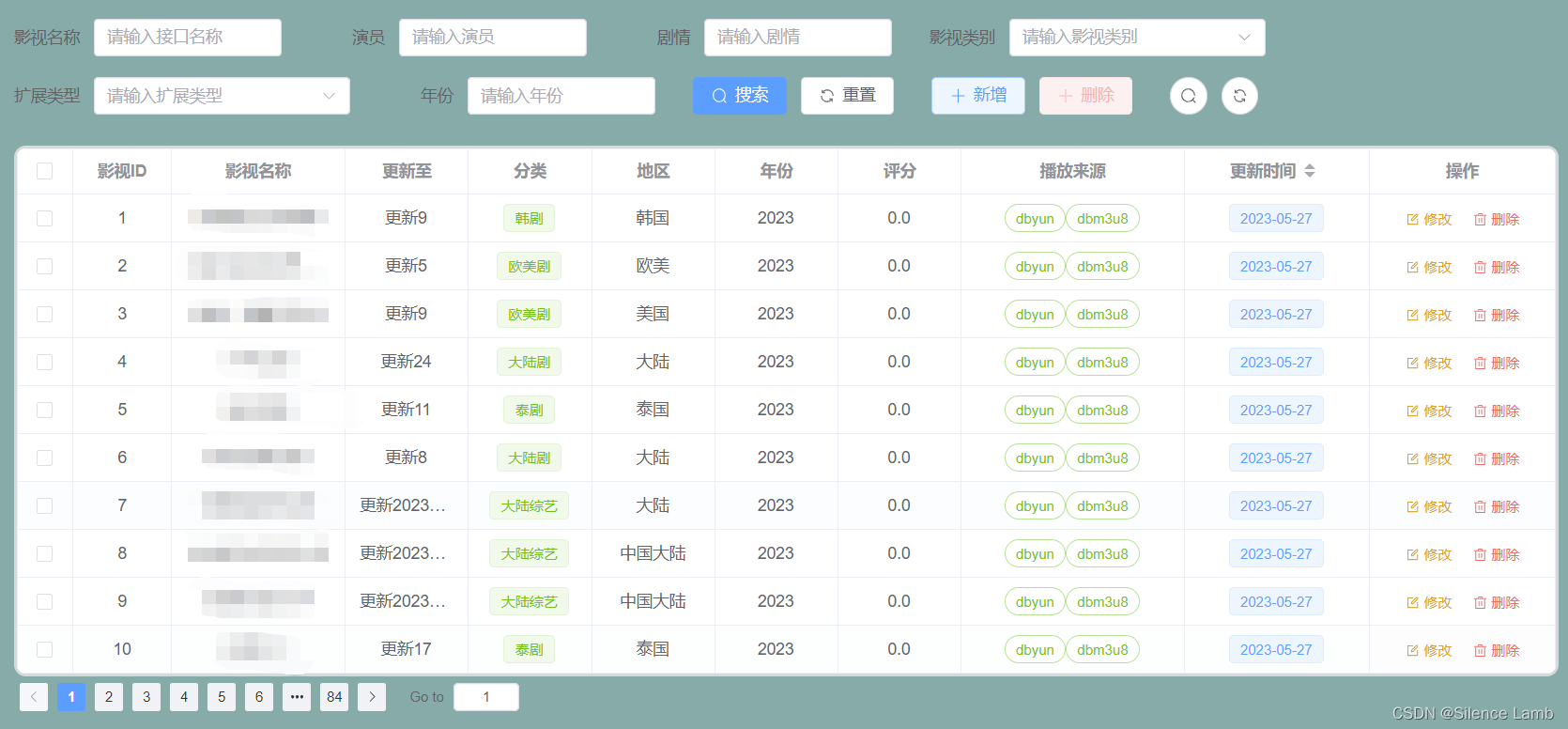The height and width of the screenshot is (729, 1568).
Task: Sort by 更新时间 column arrows
Action: point(1310,171)
